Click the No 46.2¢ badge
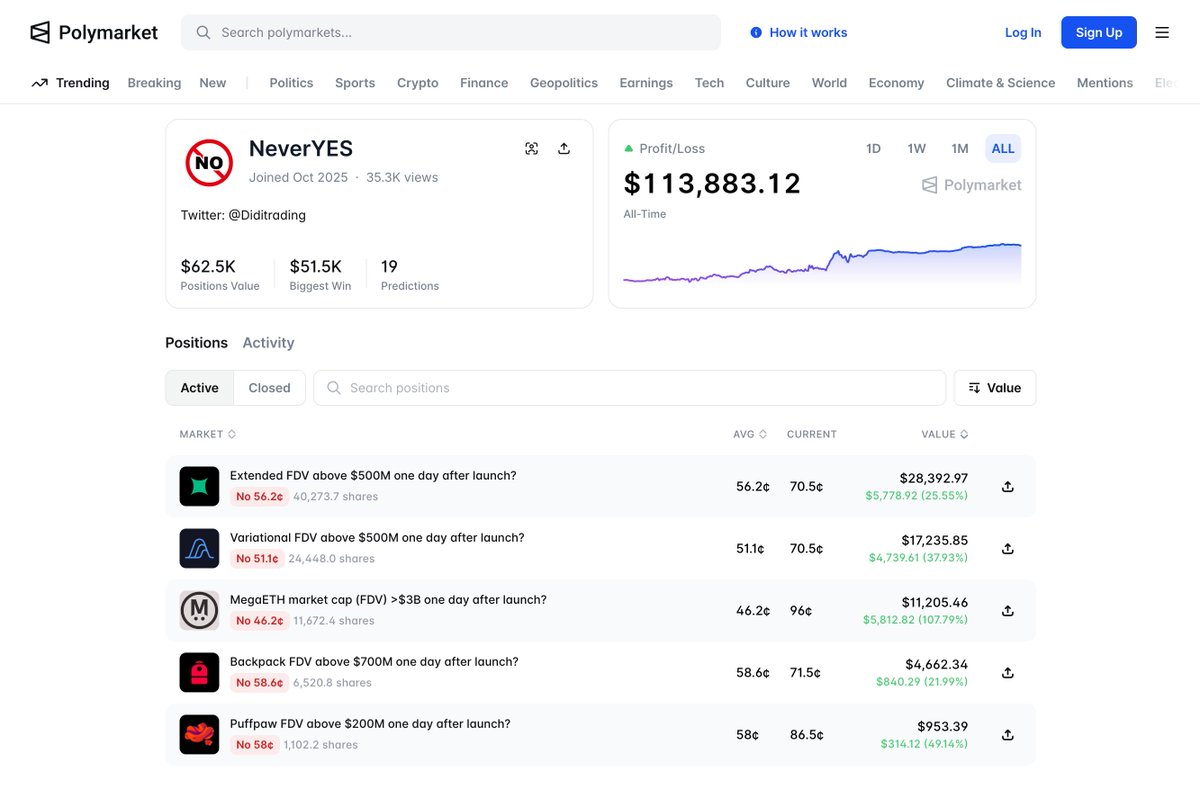 259,621
